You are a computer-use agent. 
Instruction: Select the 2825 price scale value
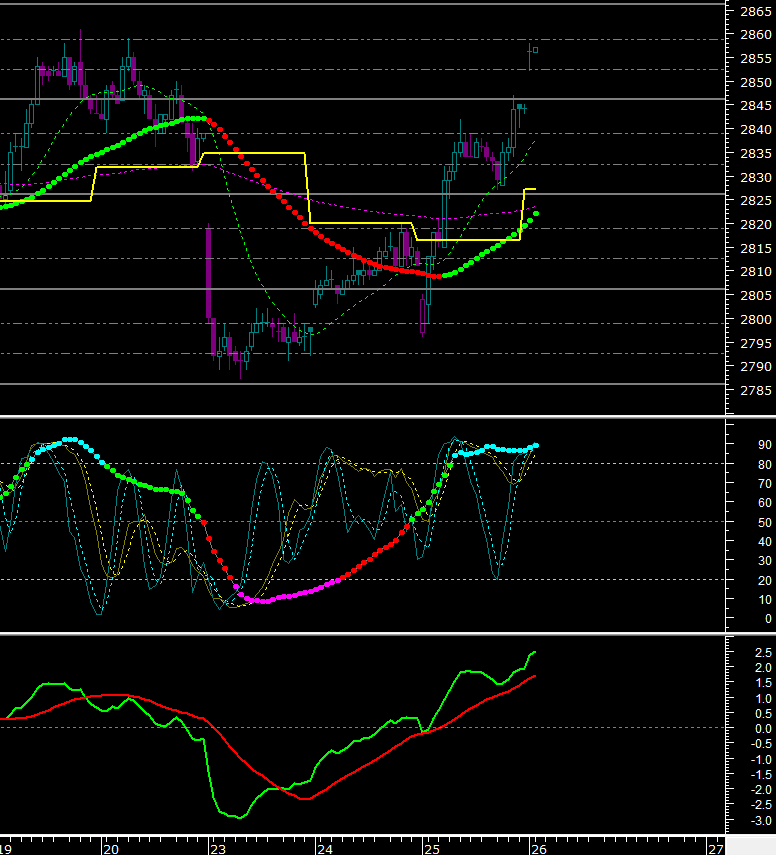click(x=756, y=201)
